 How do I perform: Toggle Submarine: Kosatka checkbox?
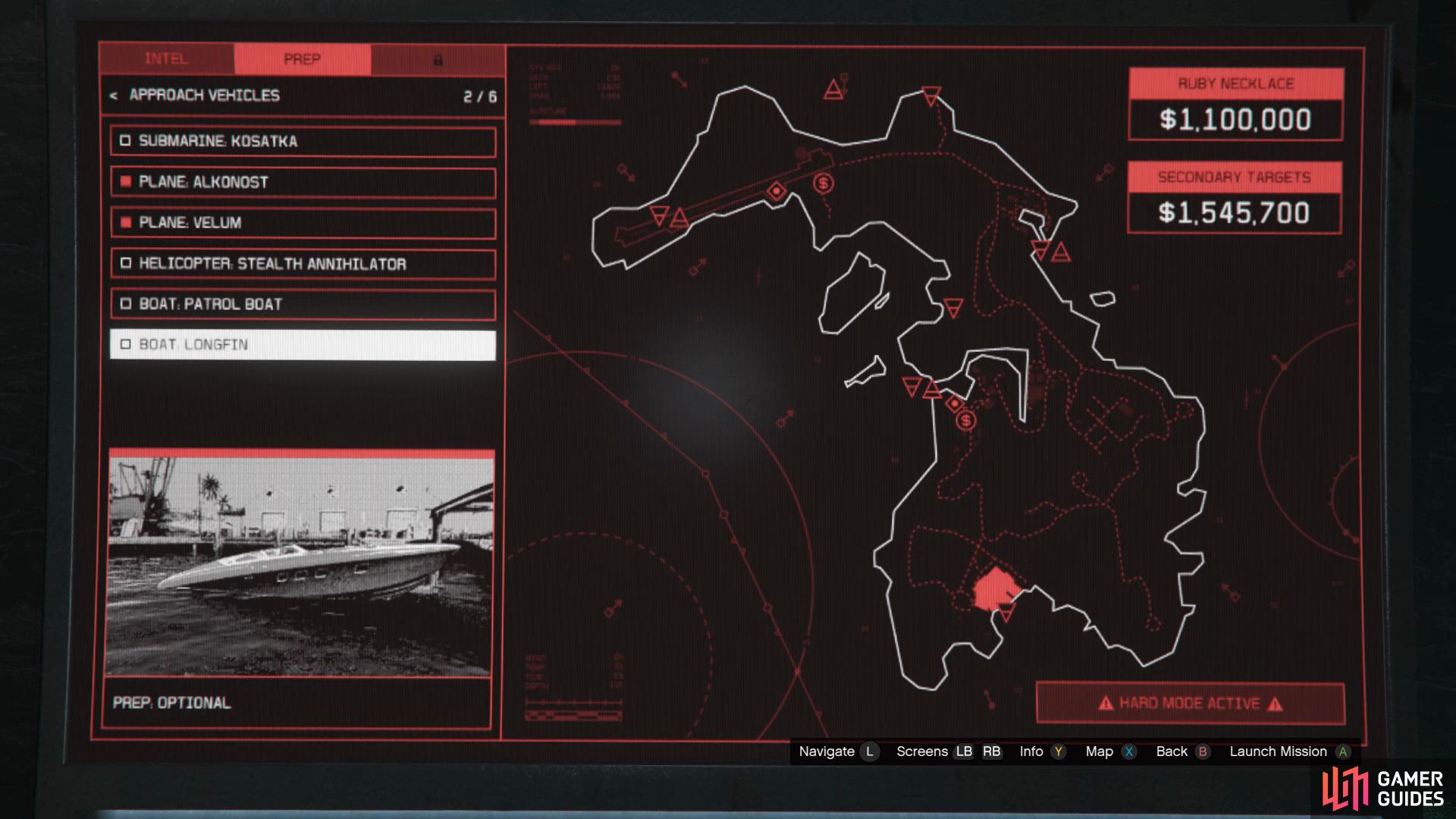[126, 141]
